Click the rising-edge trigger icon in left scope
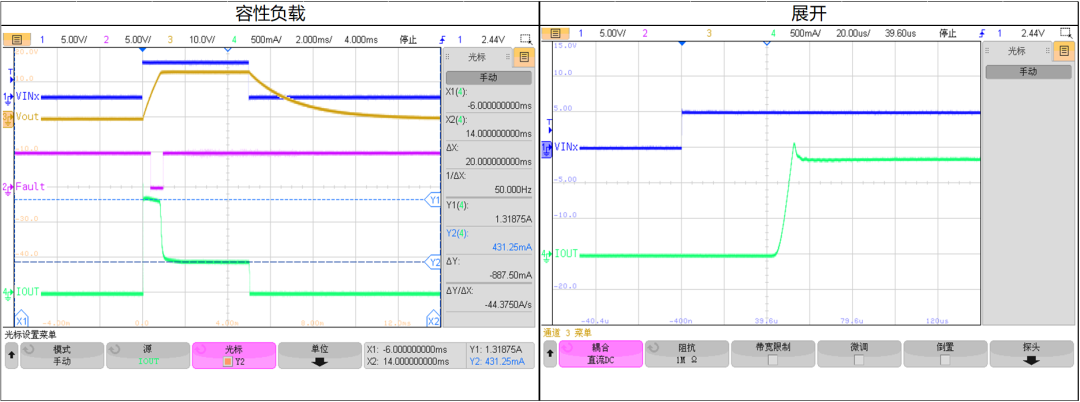 tap(443, 39)
